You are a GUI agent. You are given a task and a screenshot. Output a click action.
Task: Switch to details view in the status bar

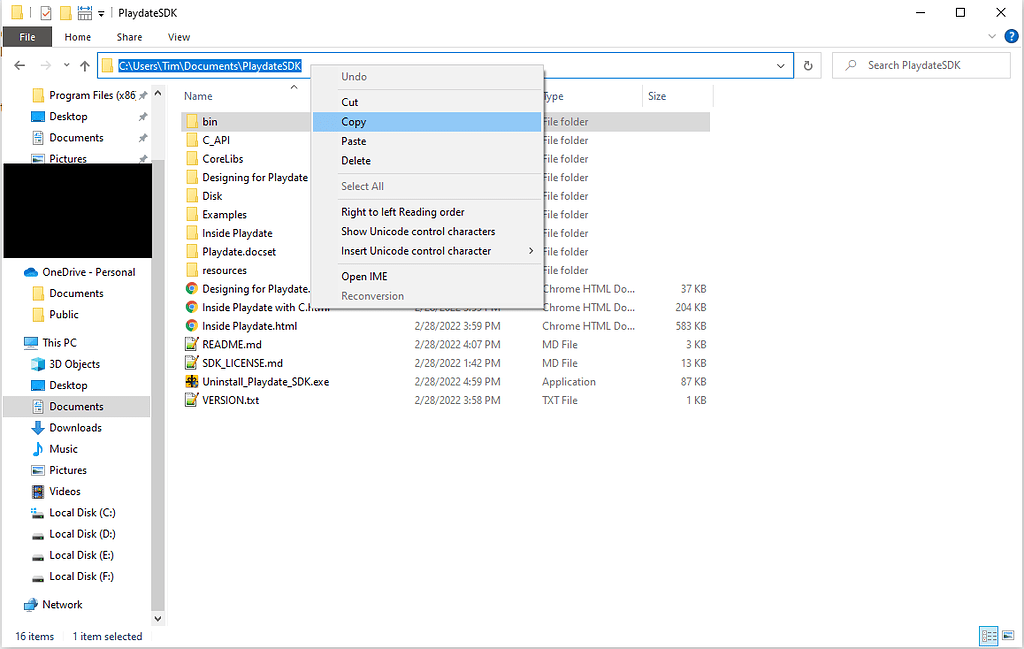(x=988, y=636)
